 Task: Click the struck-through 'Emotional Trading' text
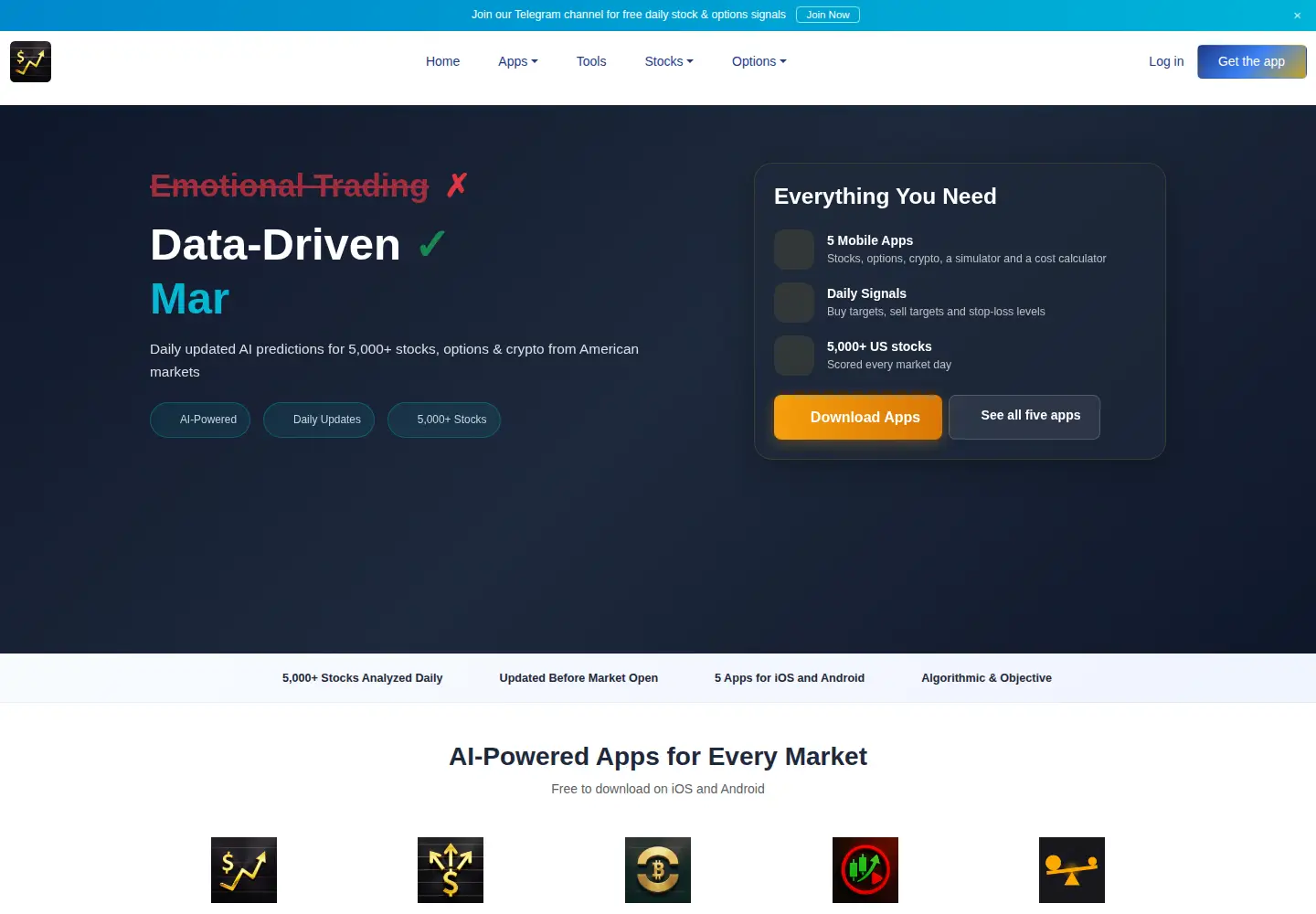pyautogui.click(x=289, y=186)
